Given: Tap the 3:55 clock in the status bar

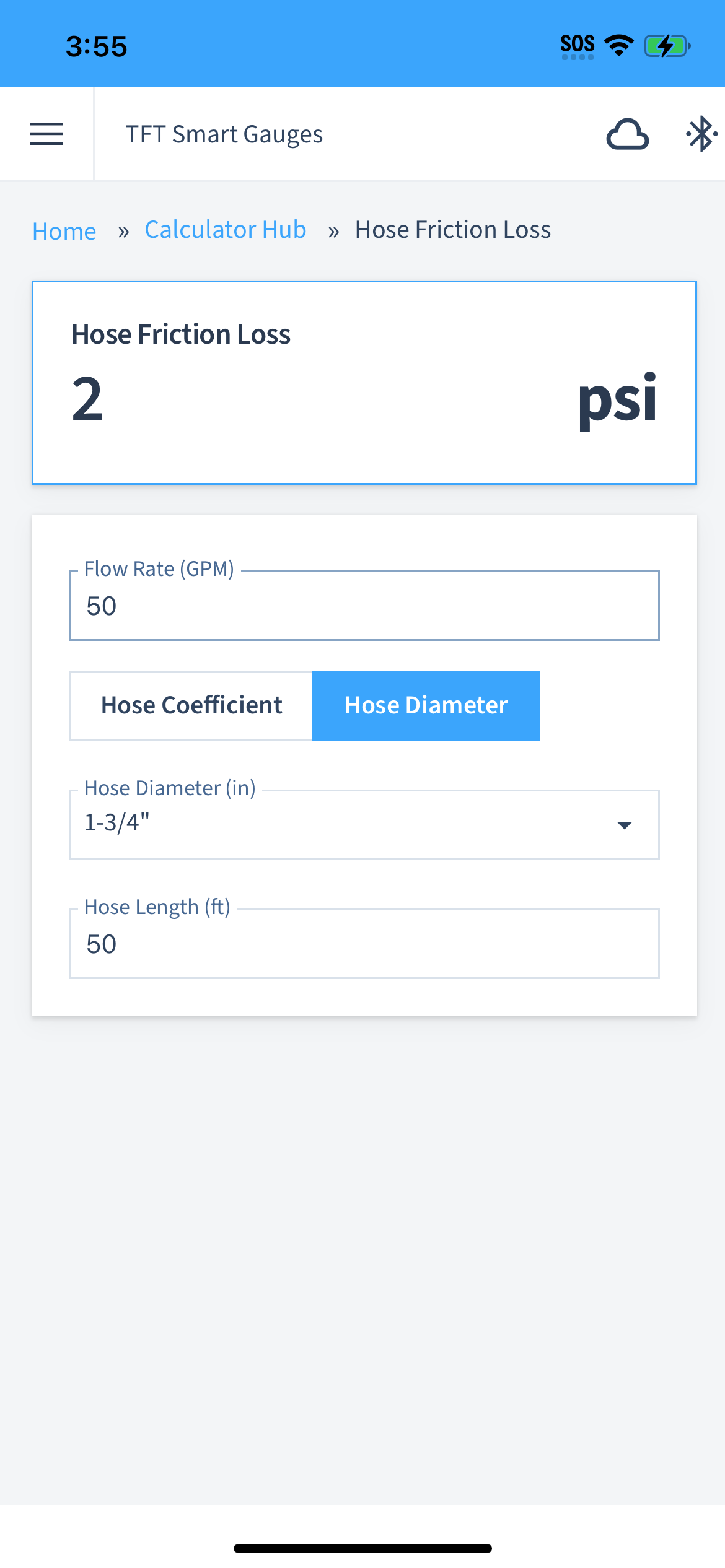Looking at the screenshot, I should 97,46.
